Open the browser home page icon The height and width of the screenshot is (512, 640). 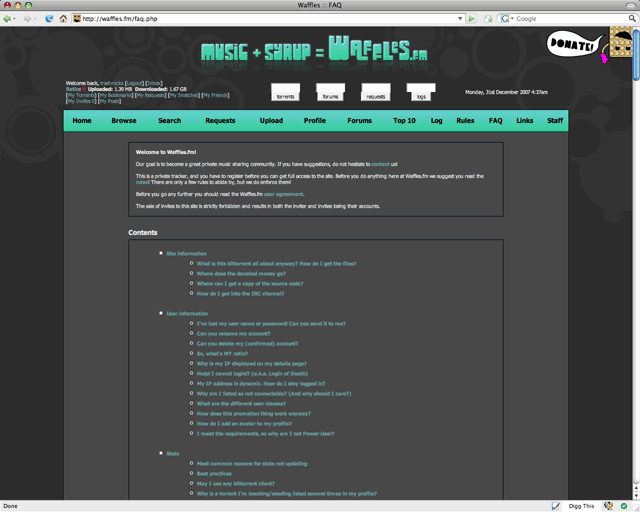[63, 19]
